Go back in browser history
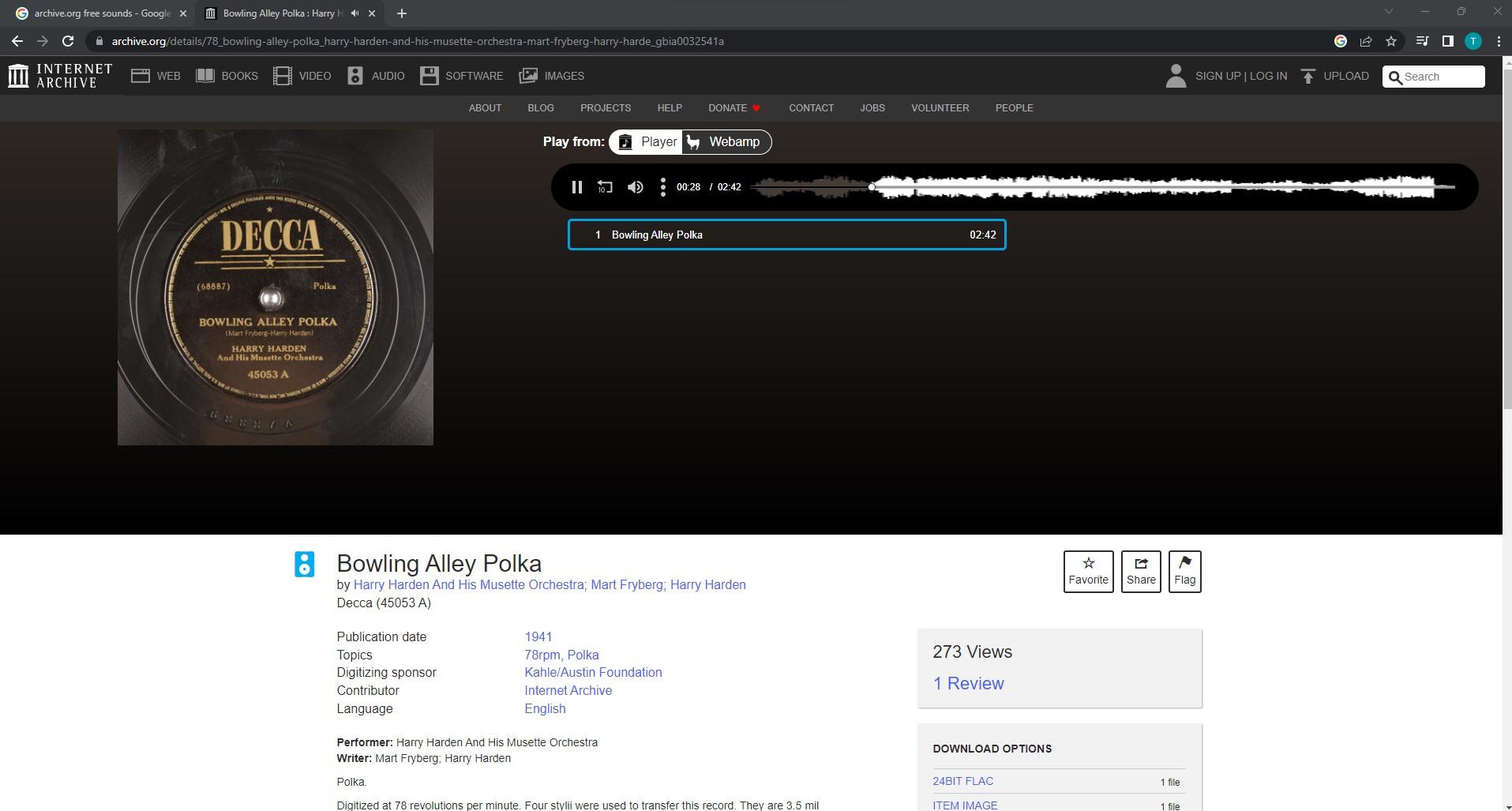The image size is (1512, 811). 17,41
